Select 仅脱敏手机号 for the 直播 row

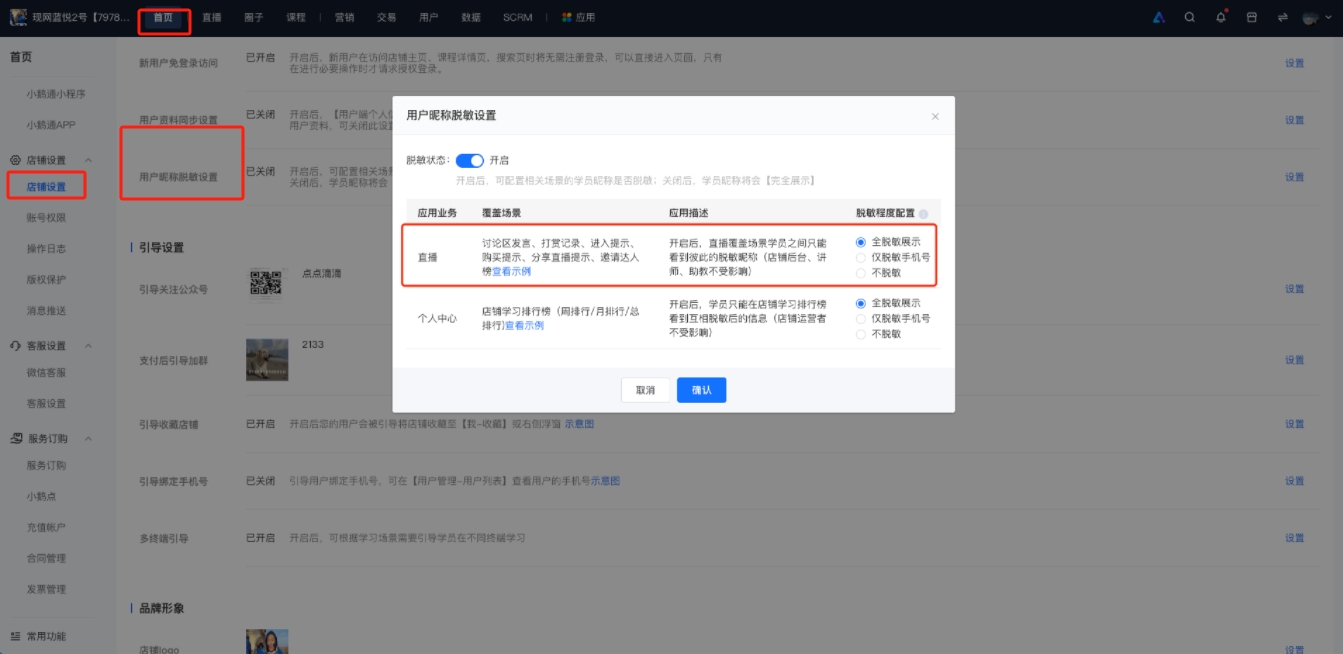(859, 256)
